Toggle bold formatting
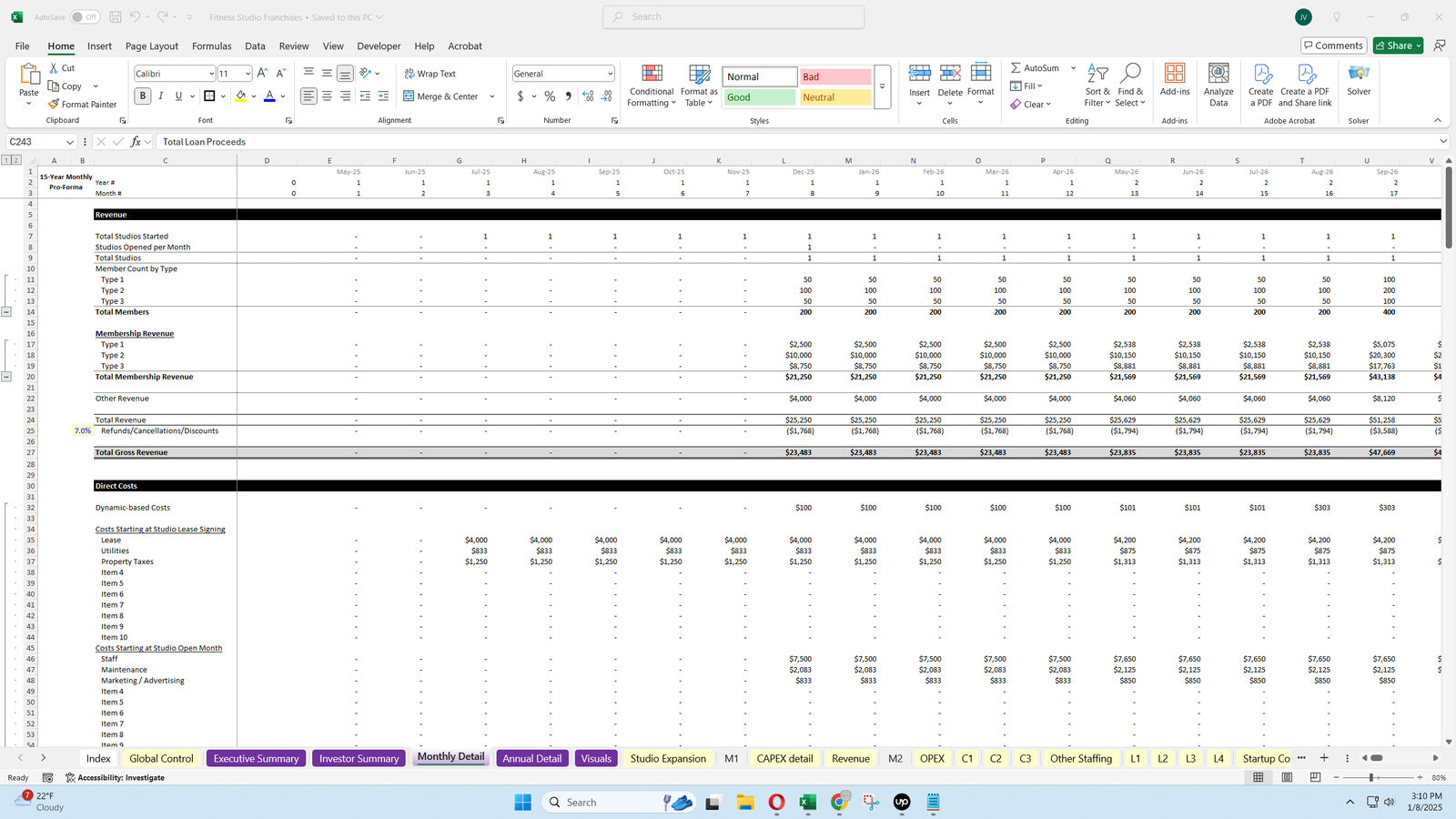 pos(142,95)
